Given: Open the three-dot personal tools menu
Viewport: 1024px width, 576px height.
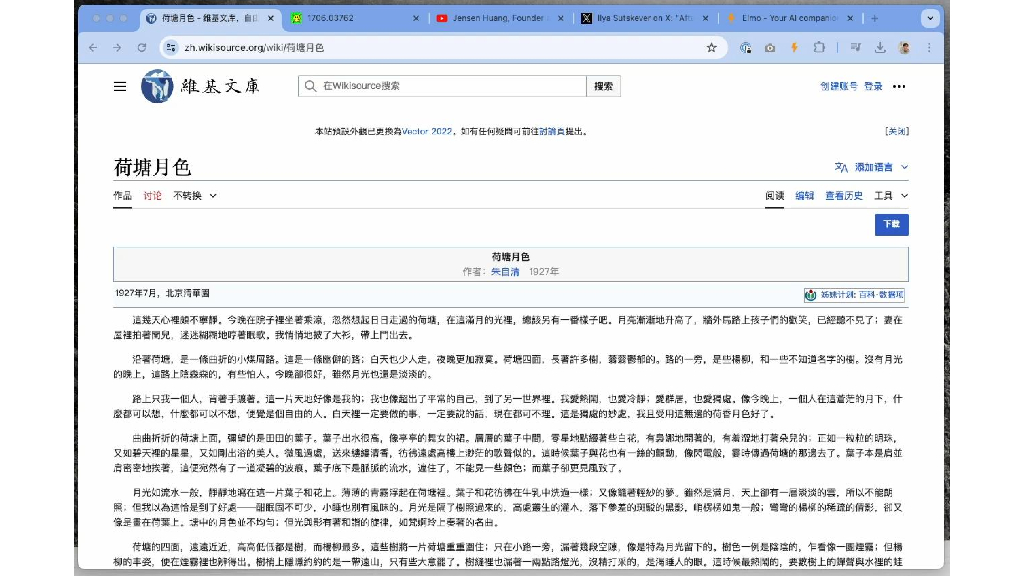Looking at the screenshot, I should click(x=899, y=86).
